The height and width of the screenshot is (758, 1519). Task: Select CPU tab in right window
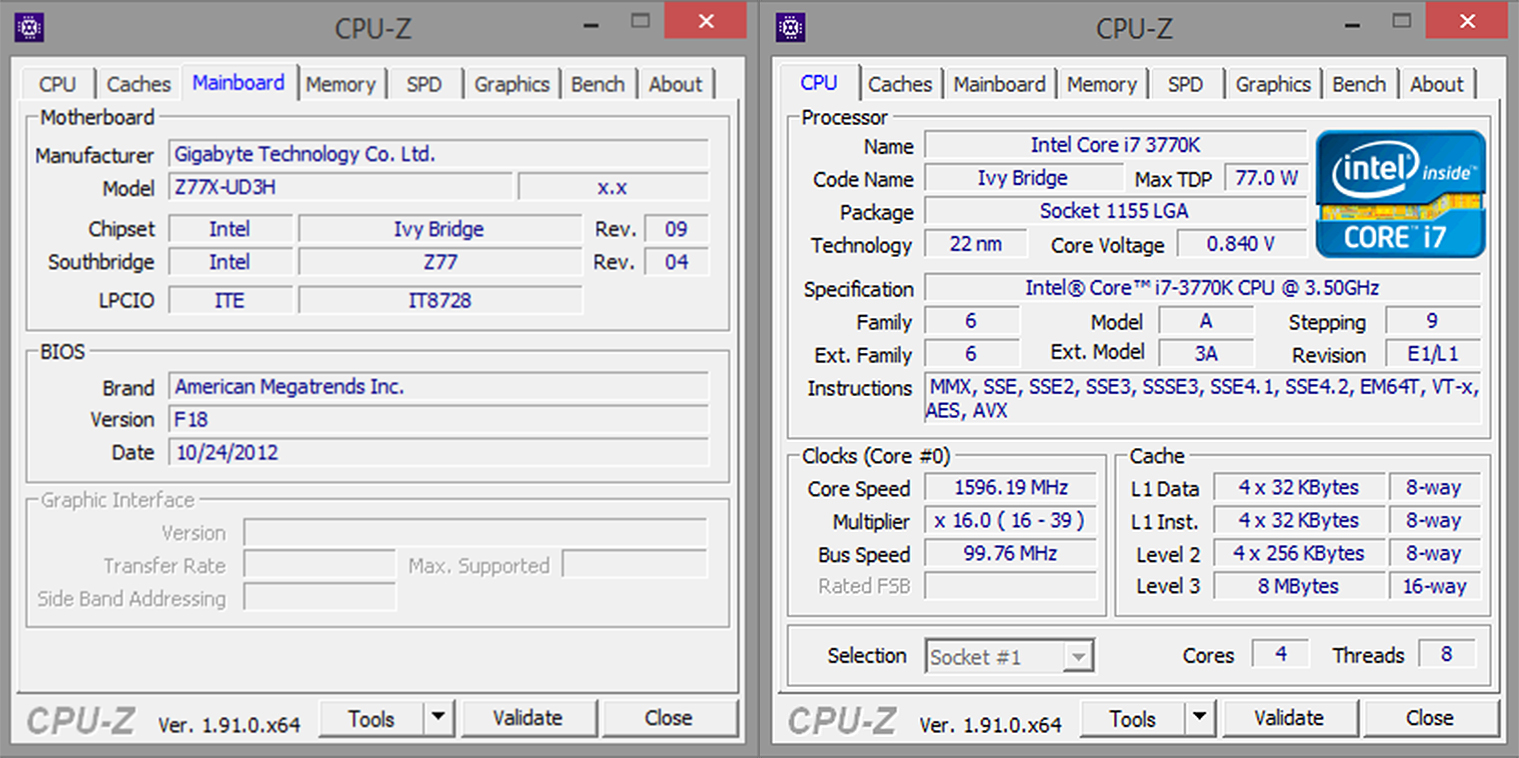coord(819,83)
